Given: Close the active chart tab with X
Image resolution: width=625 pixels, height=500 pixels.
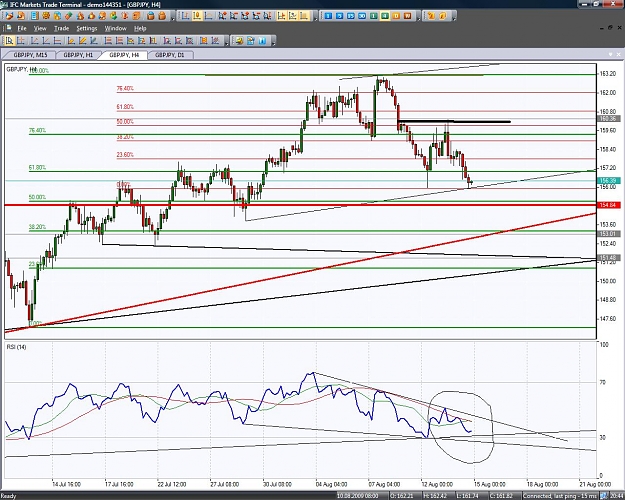Looking at the screenshot, I should pyautogui.click(x=619, y=54).
